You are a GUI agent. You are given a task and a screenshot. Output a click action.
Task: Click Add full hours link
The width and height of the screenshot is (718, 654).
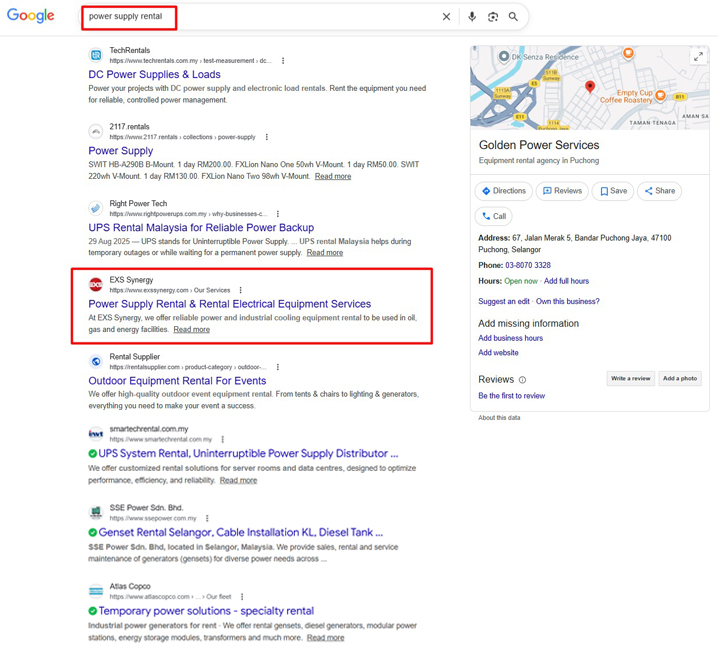click(x=566, y=281)
